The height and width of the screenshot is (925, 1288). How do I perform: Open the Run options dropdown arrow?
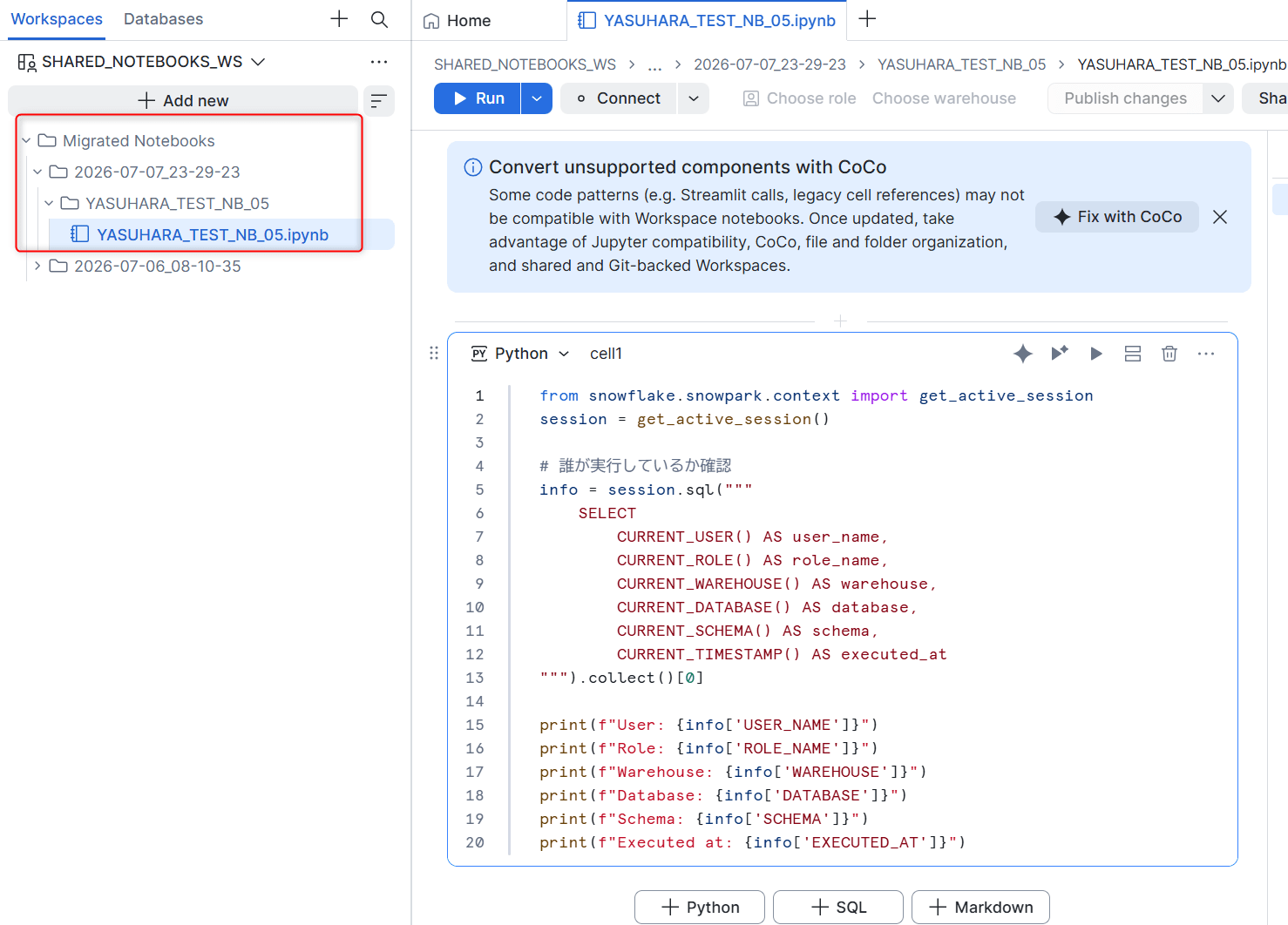click(537, 98)
